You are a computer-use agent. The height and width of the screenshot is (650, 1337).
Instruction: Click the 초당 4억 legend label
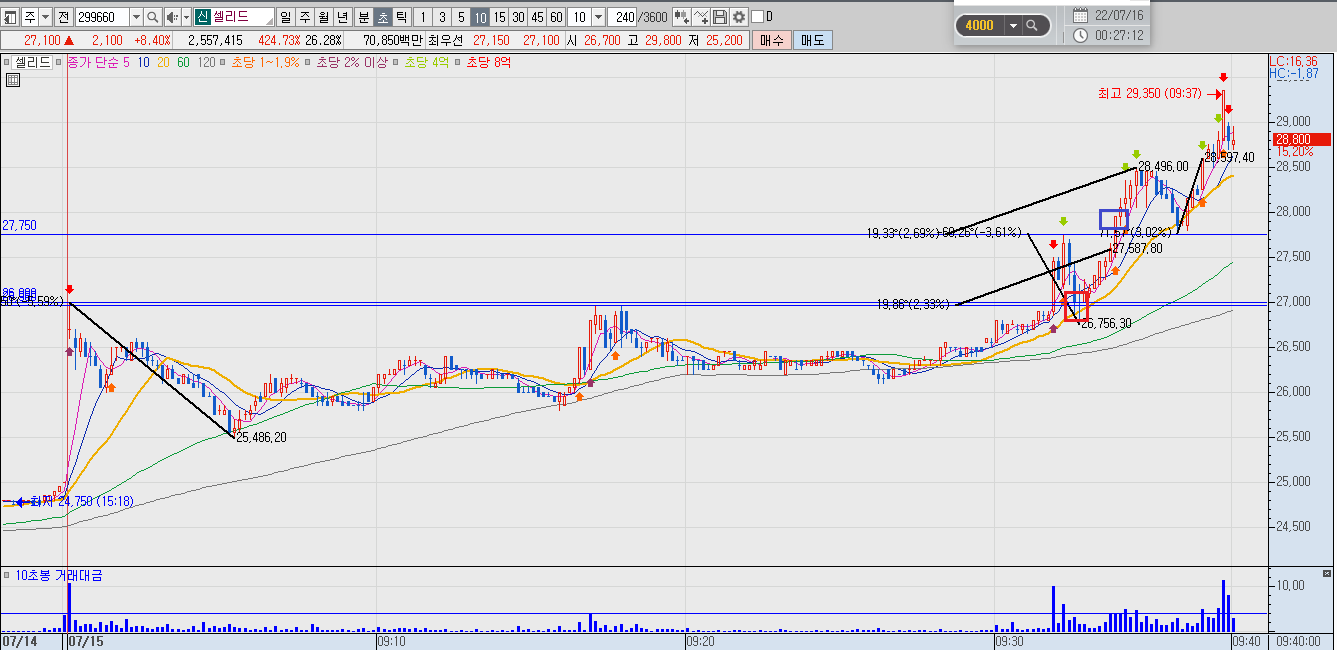tap(426, 61)
